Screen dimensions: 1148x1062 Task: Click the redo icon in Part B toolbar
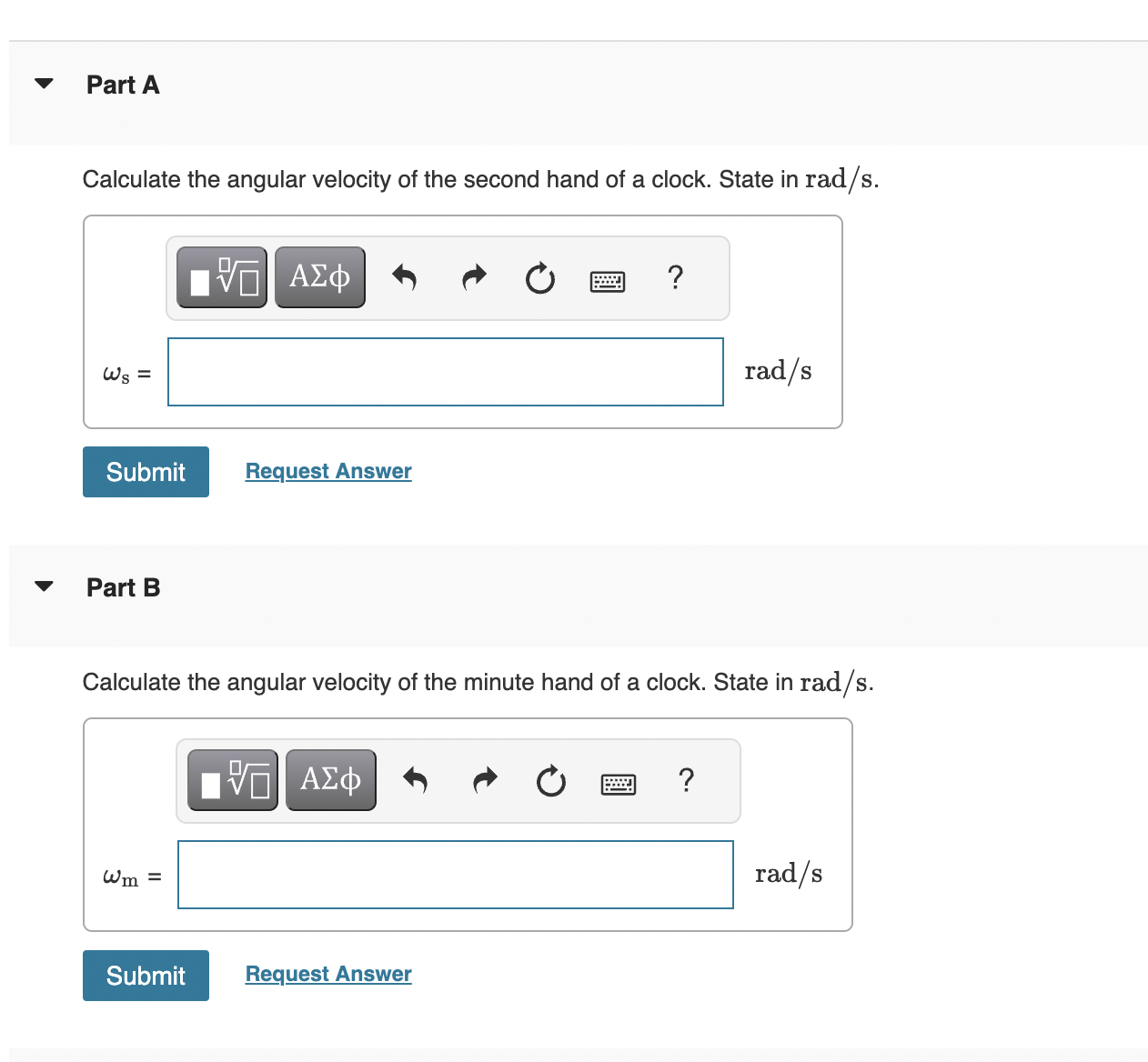click(484, 780)
